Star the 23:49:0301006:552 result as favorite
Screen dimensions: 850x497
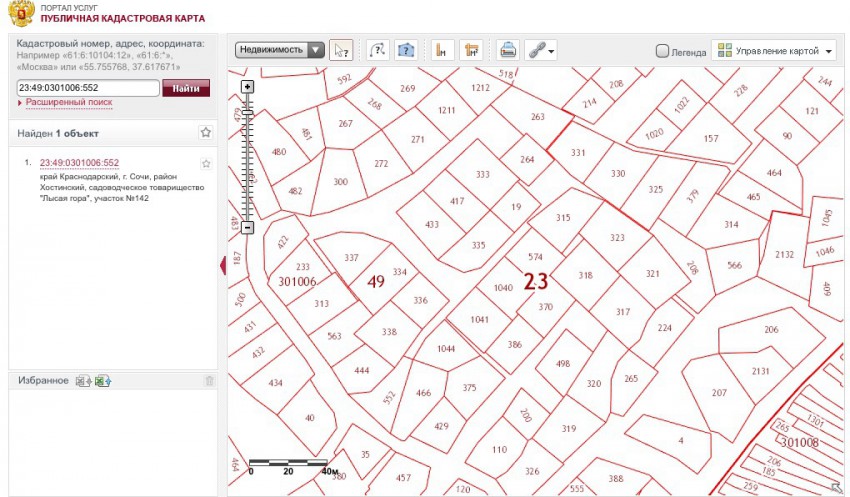coord(206,163)
